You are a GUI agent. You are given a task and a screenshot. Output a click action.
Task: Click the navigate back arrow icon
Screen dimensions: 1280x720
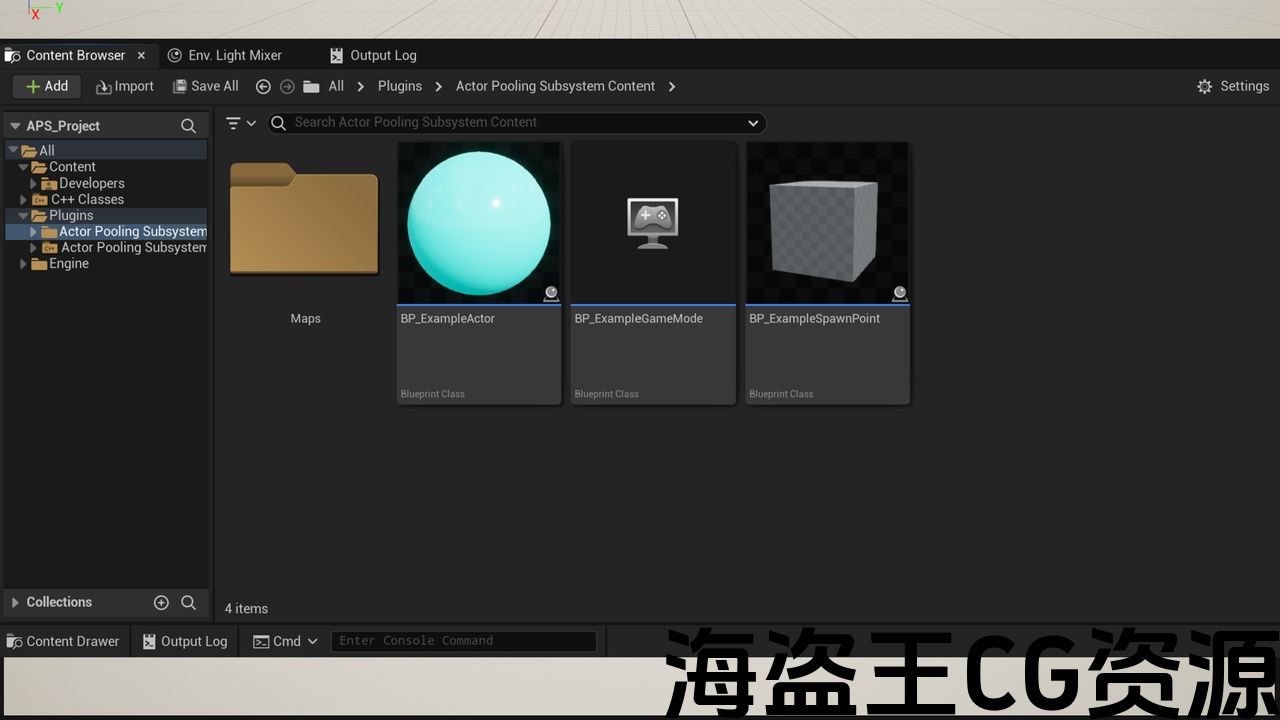(x=263, y=87)
